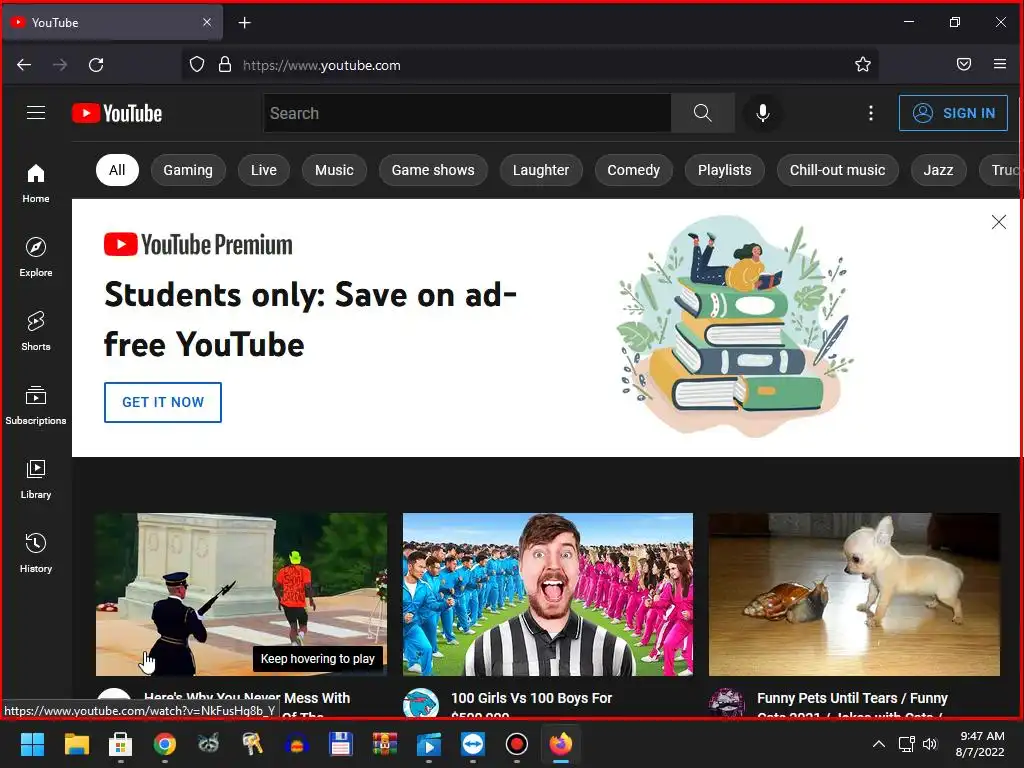
Task: Dismiss the YouTube Premium banner
Action: click(x=999, y=222)
